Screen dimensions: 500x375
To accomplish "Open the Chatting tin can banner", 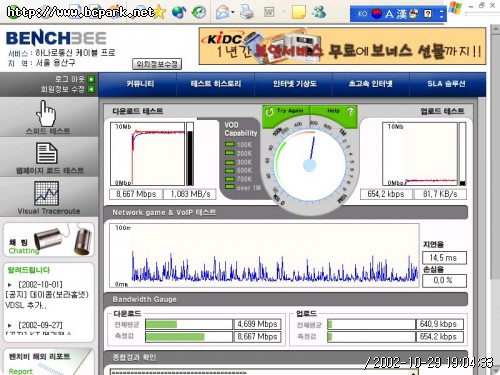I will click(49, 240).
